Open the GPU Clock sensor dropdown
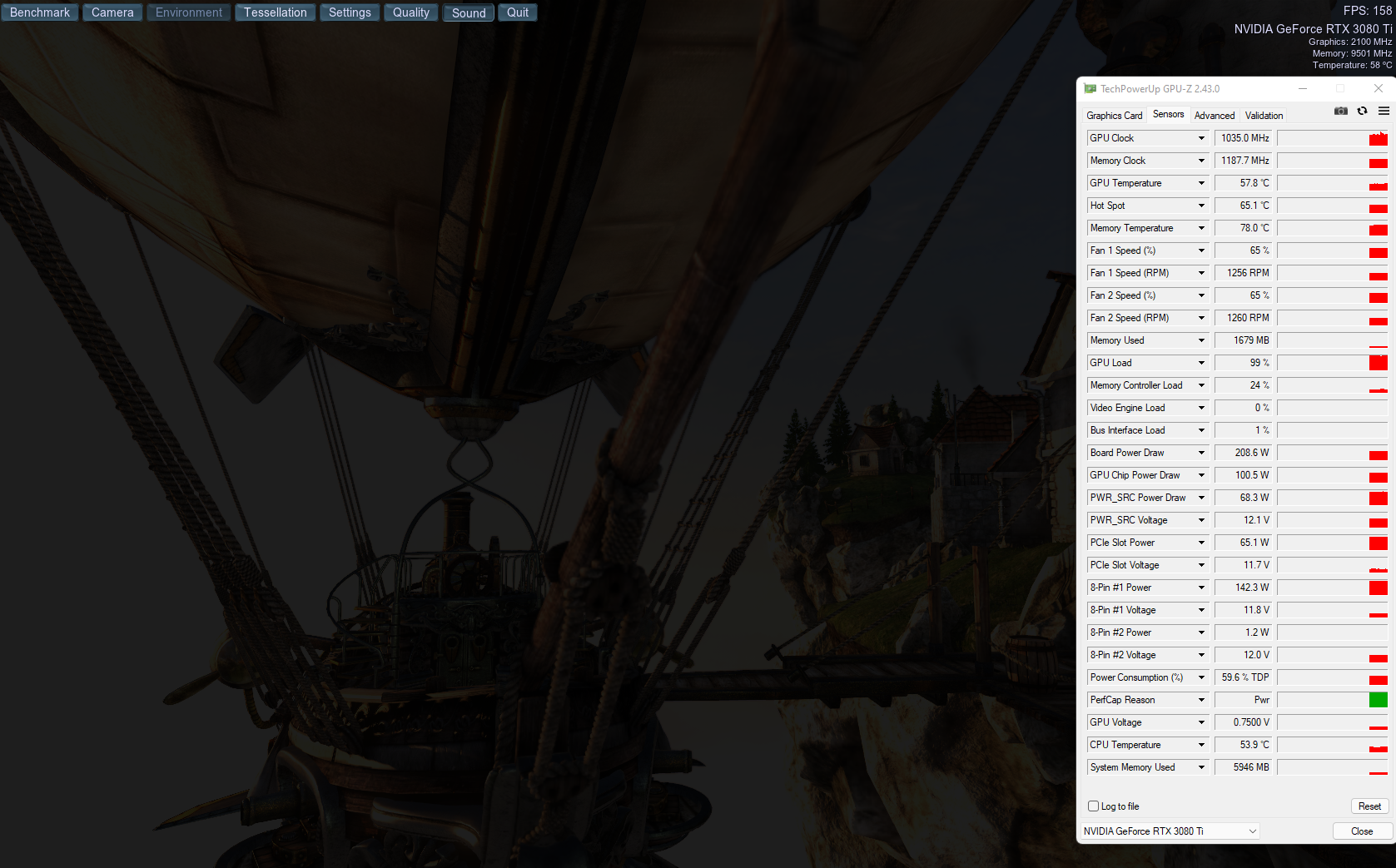1396x868 pixels. pyautogui.click(x=1201, y=138)
